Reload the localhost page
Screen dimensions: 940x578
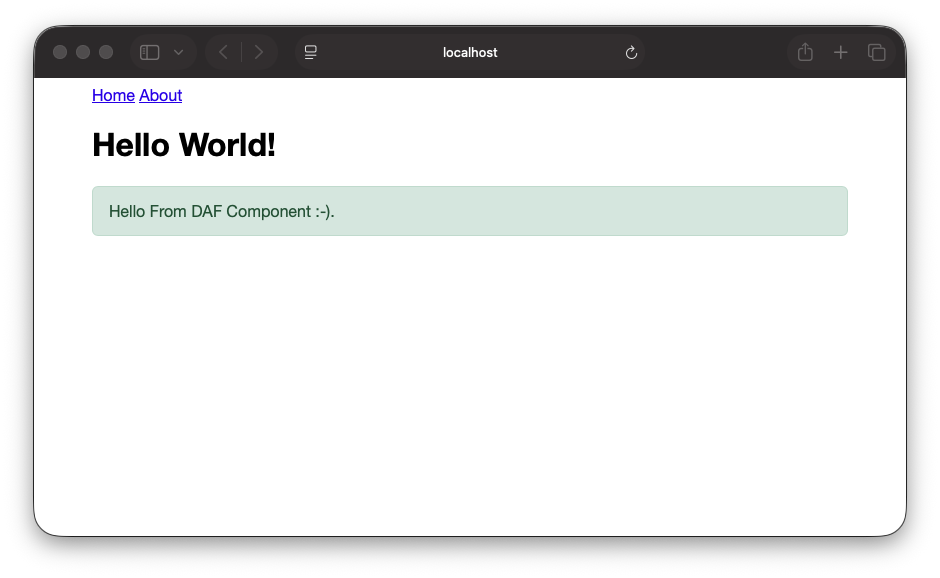click(631, 52)
